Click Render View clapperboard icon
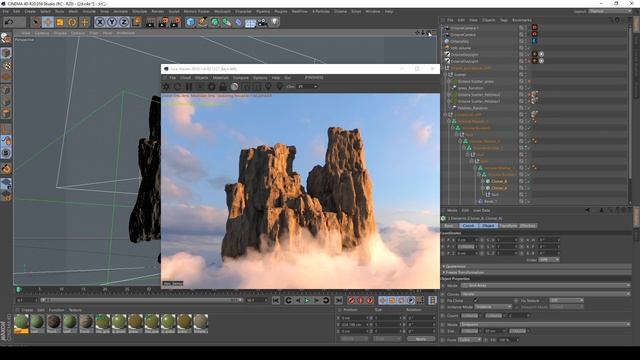 click(x=150, y=22)
